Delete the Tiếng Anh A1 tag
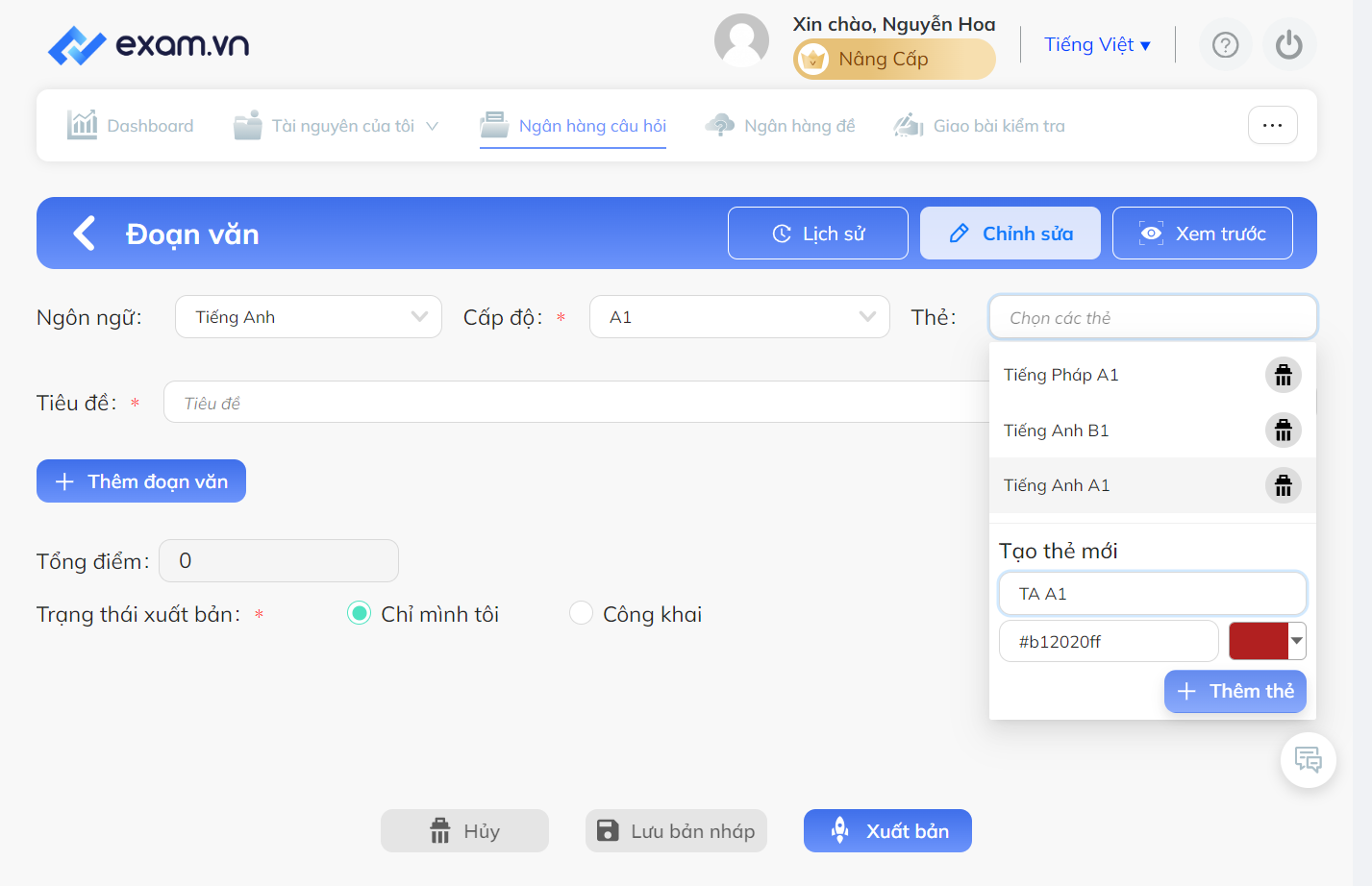The image size is (1372, 886). [x=1283, y=485]
